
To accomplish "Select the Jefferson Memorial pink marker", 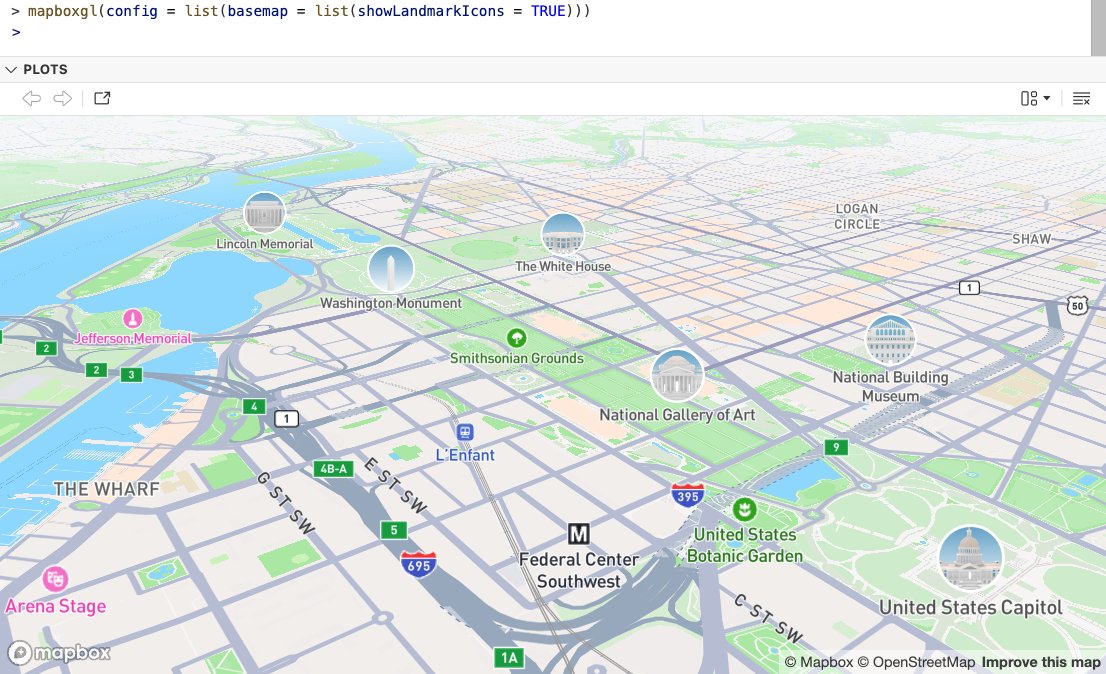I will [133, 319].
